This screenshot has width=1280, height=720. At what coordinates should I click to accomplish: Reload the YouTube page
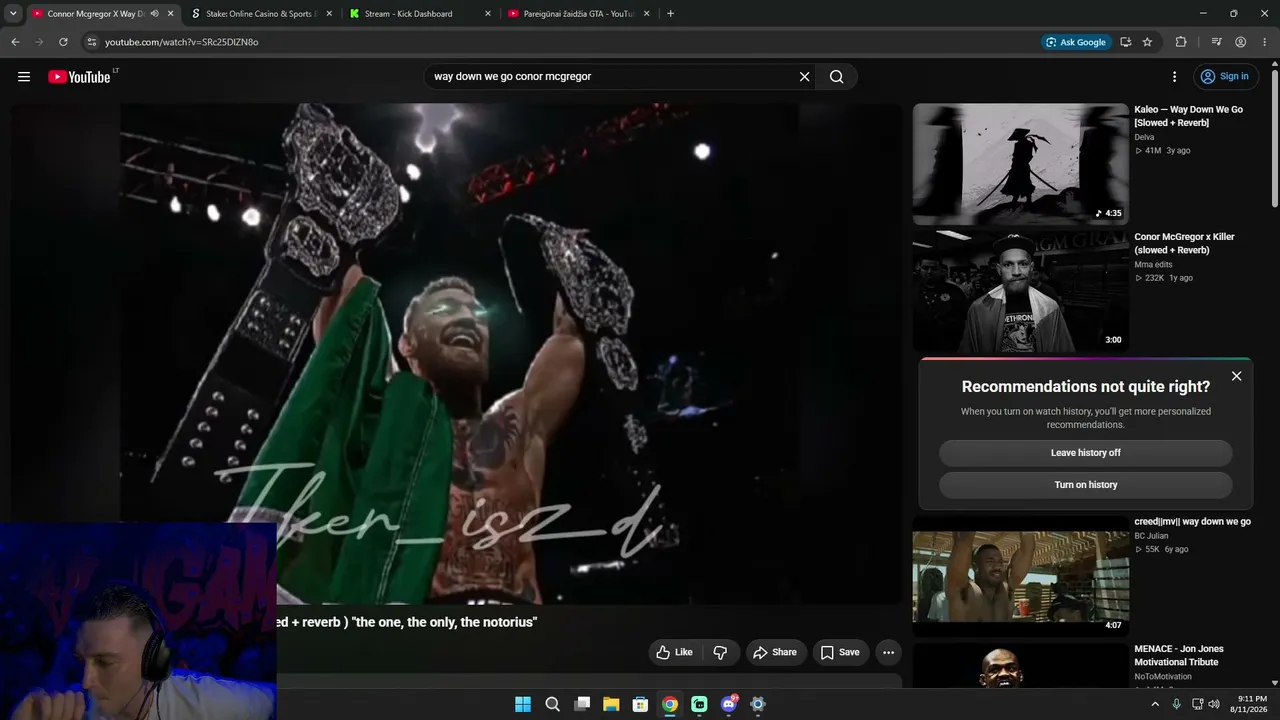coord(63,42)
